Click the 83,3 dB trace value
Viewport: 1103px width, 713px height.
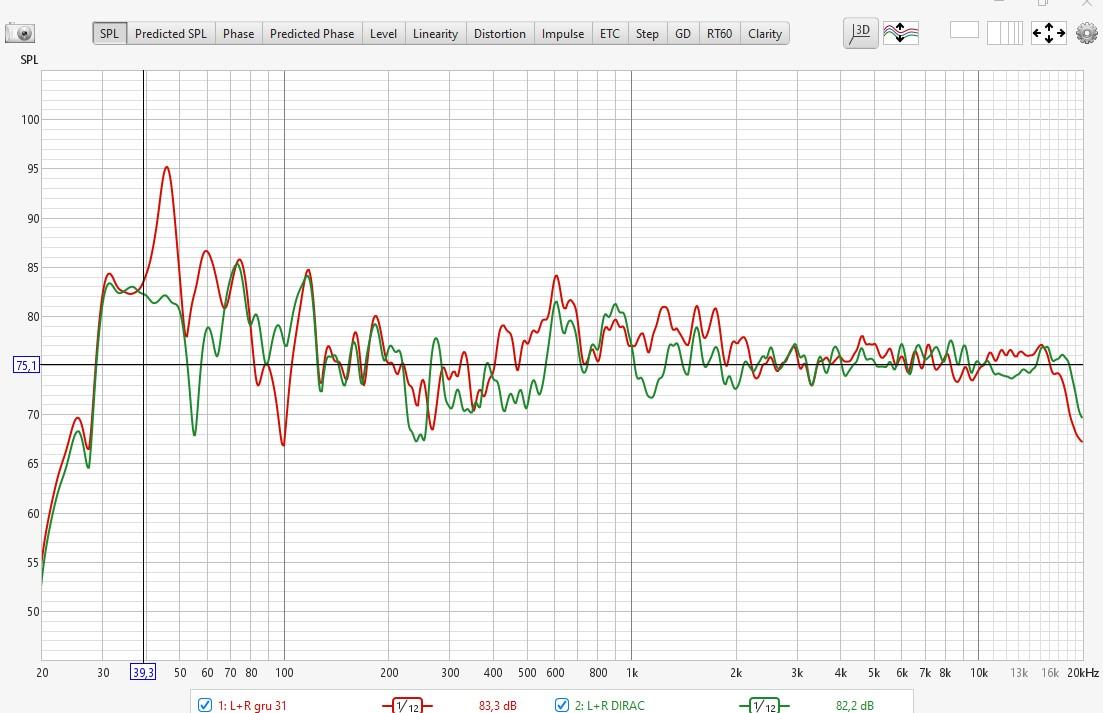[497, 706]
